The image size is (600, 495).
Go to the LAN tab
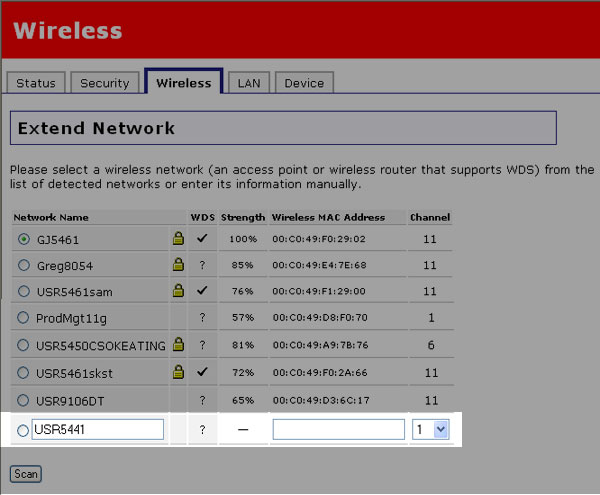coord(249,83)
